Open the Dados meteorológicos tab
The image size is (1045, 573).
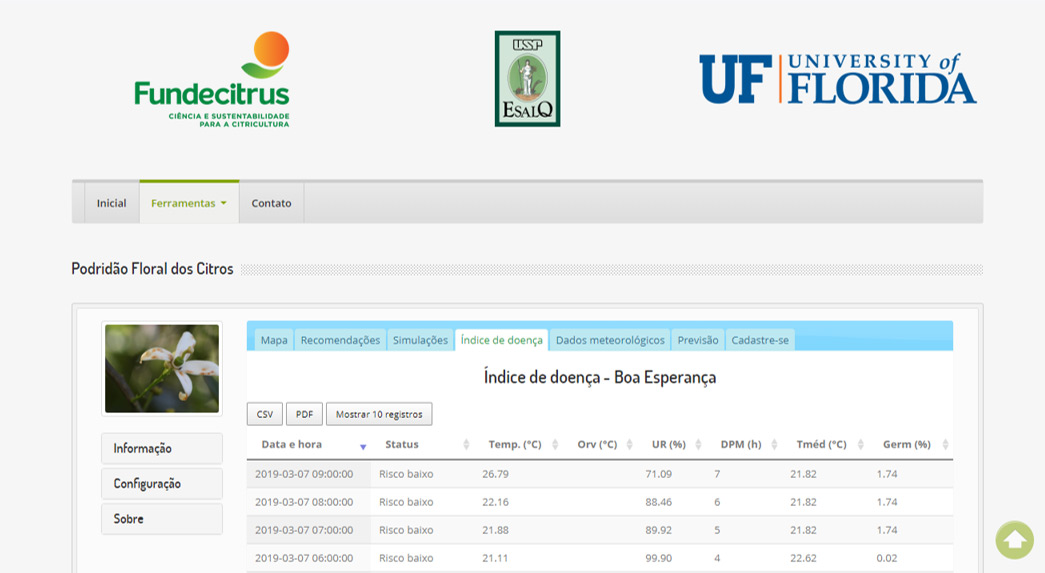pyautogui.click(x=610, y=340)
